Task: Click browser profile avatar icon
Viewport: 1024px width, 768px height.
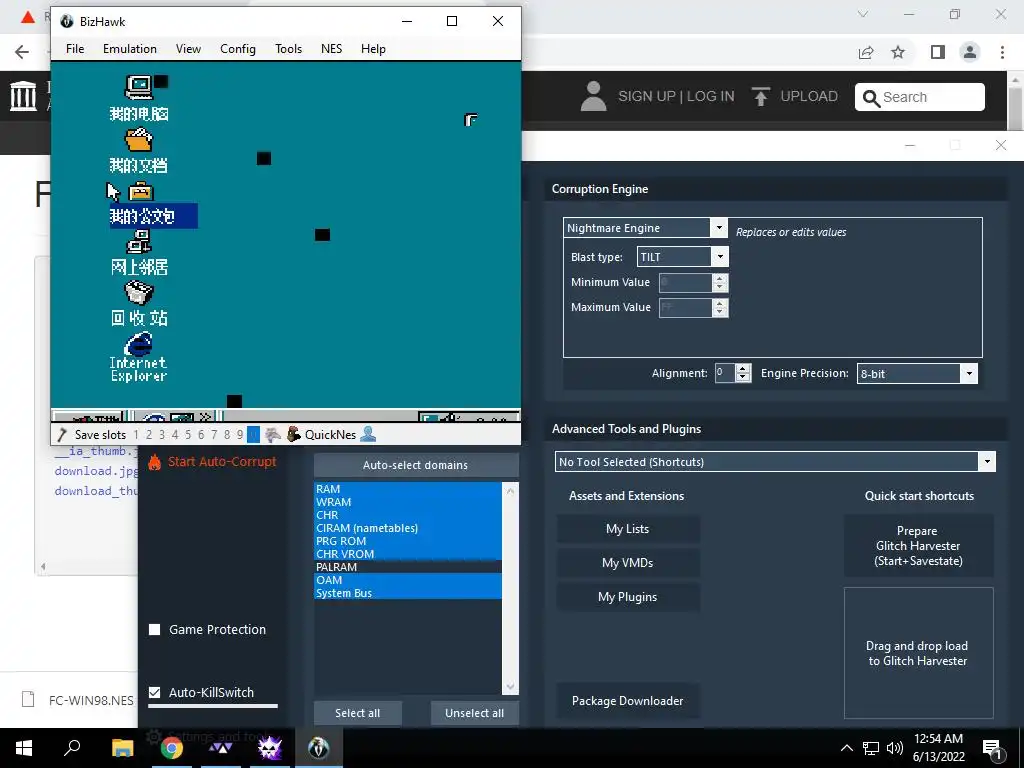Action: [x=970, y=52]
